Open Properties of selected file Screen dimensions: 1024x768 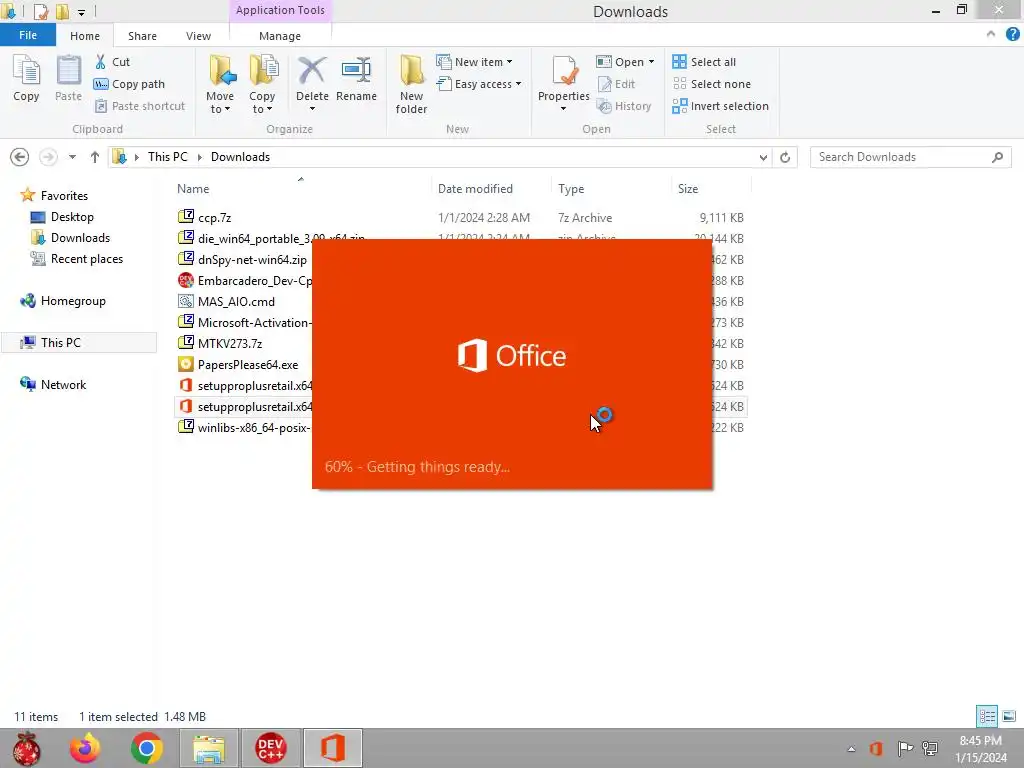coord(564,83)
